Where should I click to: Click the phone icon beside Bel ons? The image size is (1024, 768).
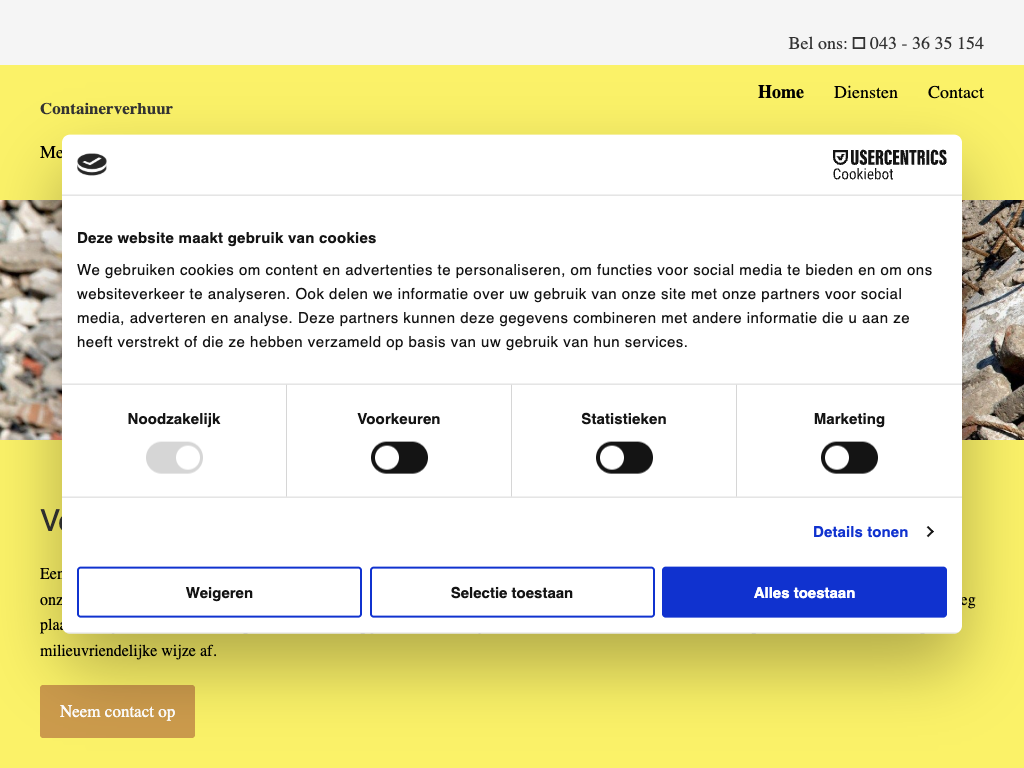[x=858, y=43]
